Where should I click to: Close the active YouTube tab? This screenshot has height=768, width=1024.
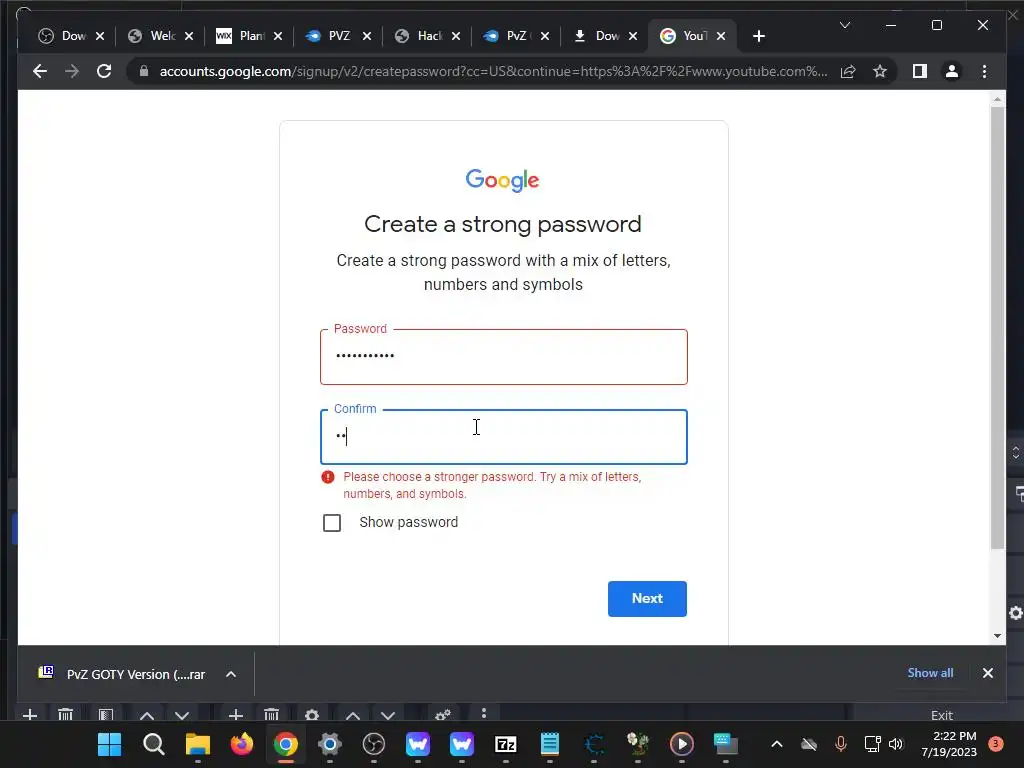point(721,36)
